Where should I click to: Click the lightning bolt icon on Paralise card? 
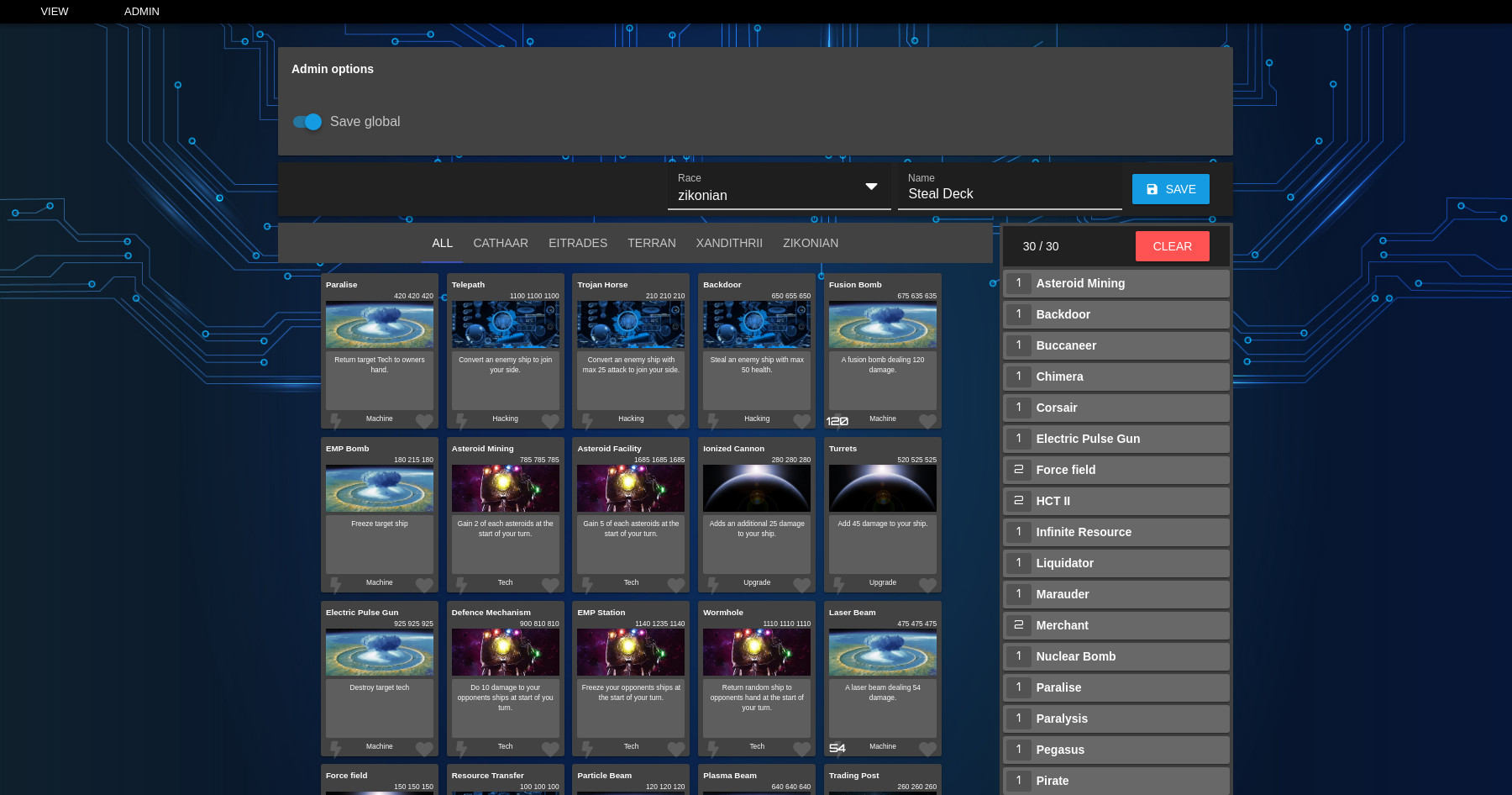336,420
